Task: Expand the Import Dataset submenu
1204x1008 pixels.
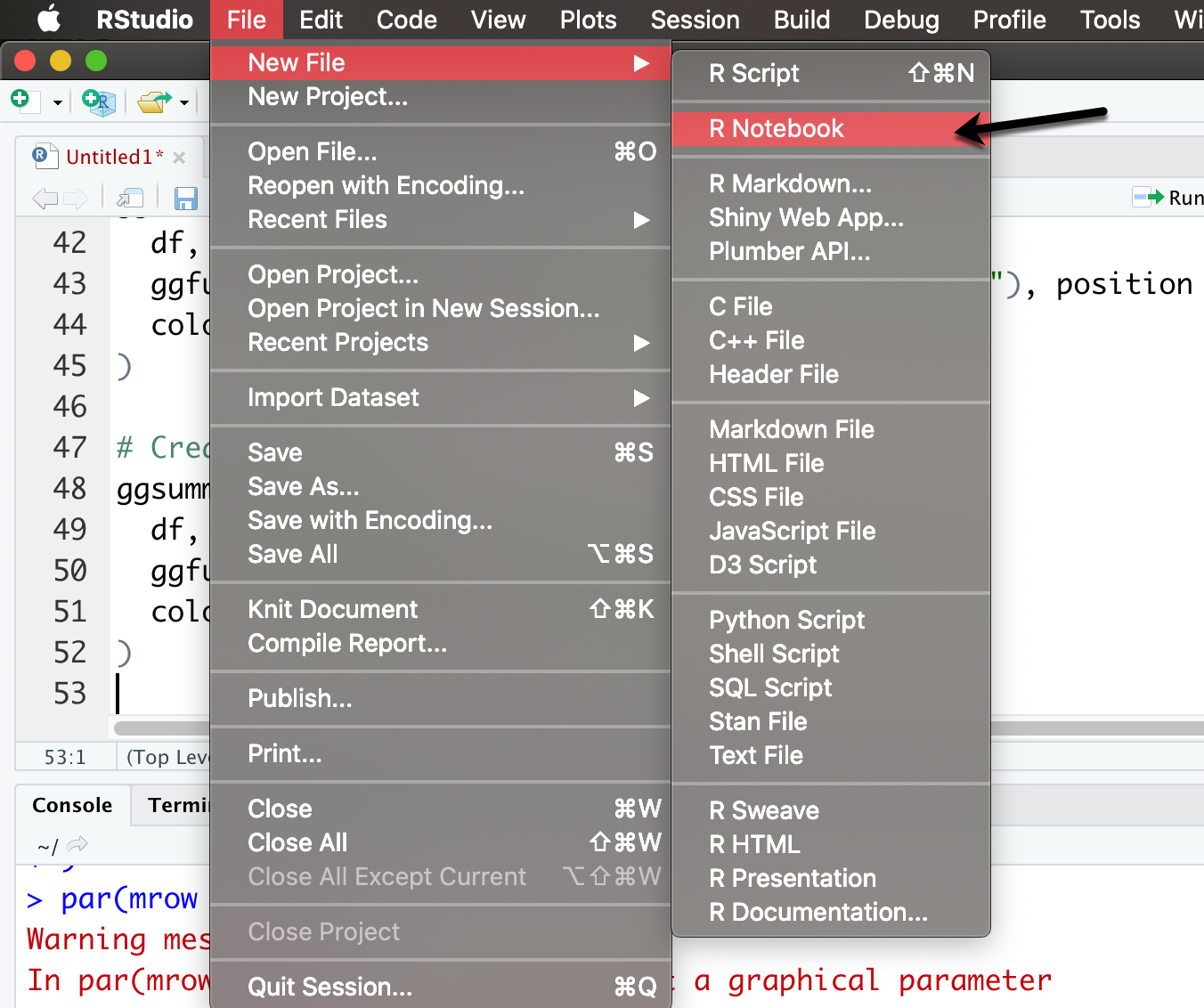Action: tap(440, 397)
